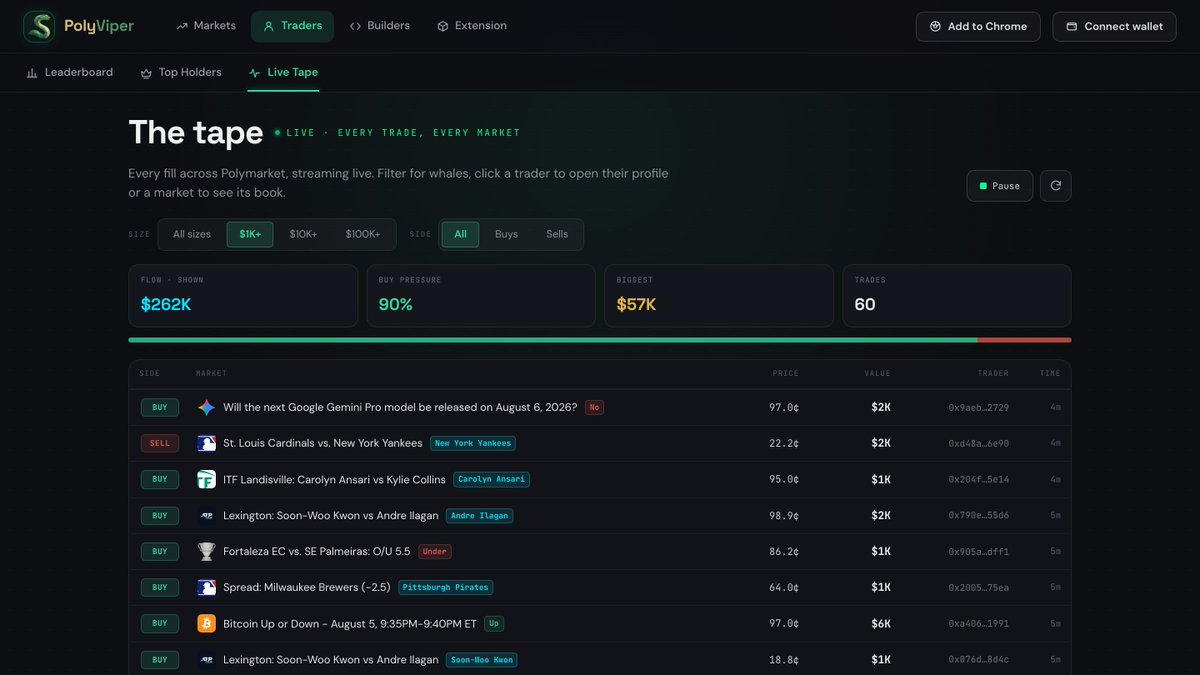Open St. Louis Cardinals vs. New York Yankees
The width and height of the screenshot is (1200, 675).
pyautogui.click(x=323, y=443)
